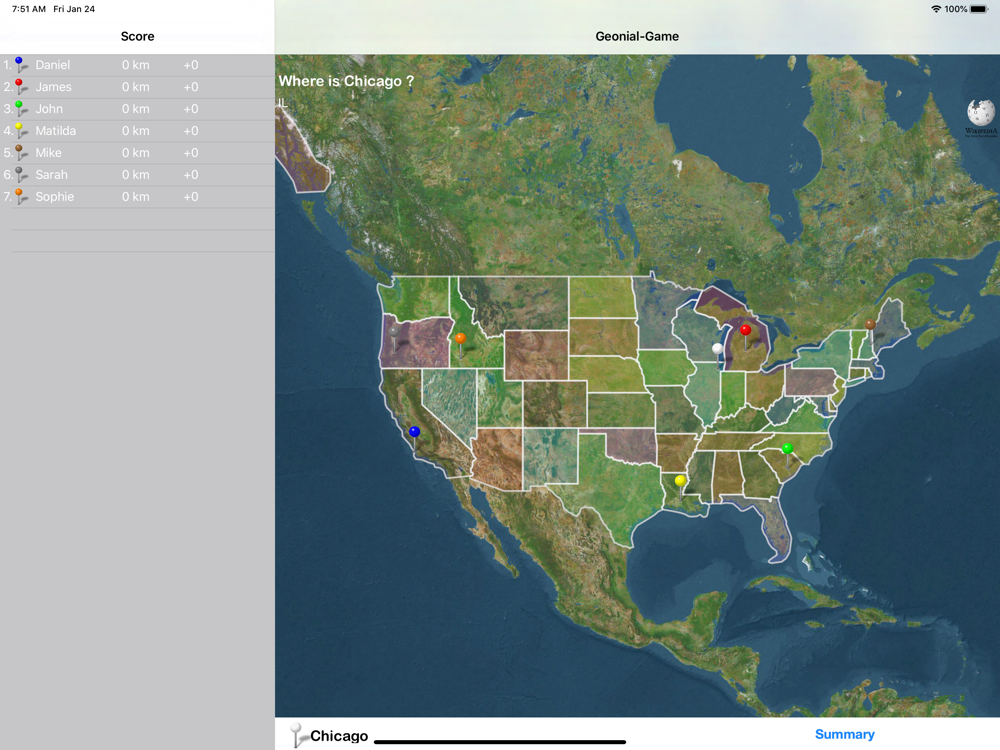Click the Geonial-Game title
The width and height of the screenshot is (1000, 750).
[x=636, y=36]
